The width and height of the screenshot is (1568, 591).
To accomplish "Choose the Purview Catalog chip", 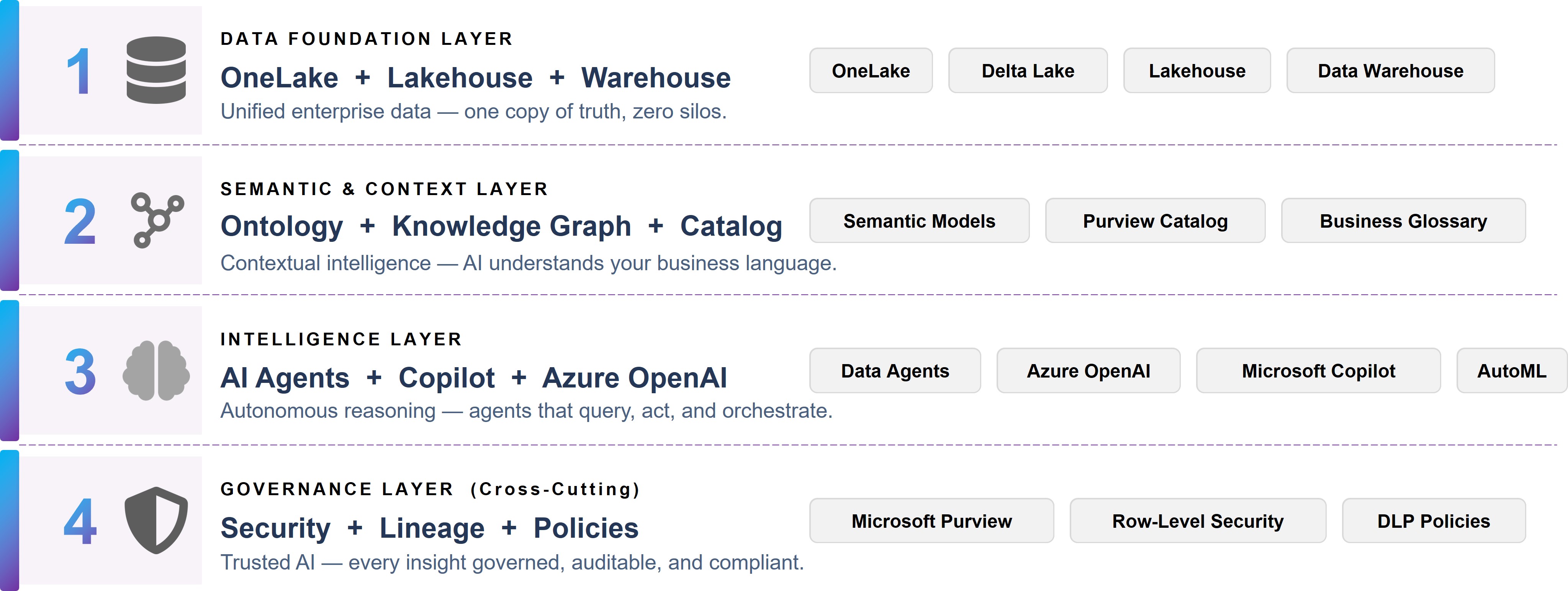I will (x=1155, y=220).
